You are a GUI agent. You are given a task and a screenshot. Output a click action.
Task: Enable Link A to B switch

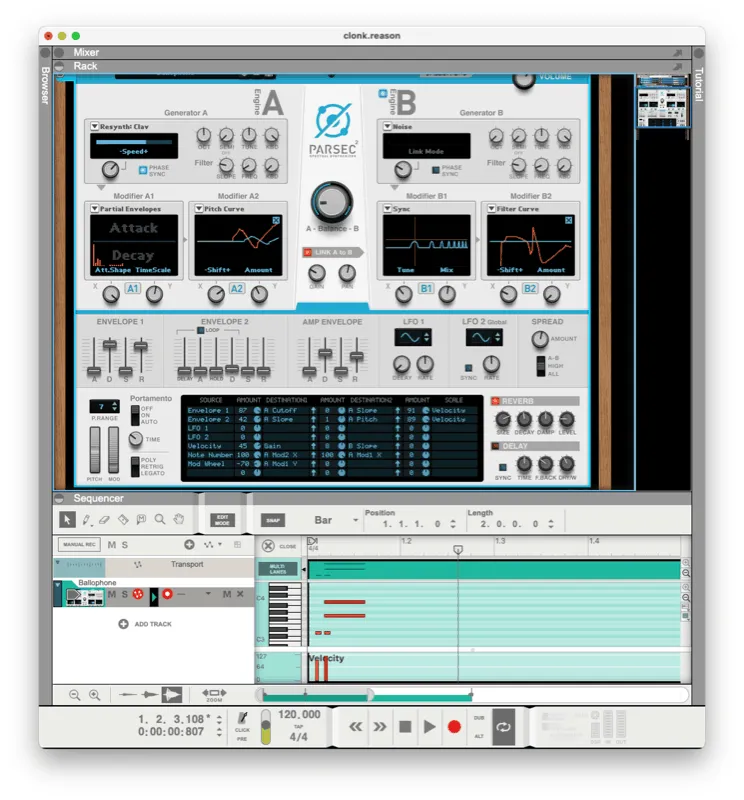[309, 252]
